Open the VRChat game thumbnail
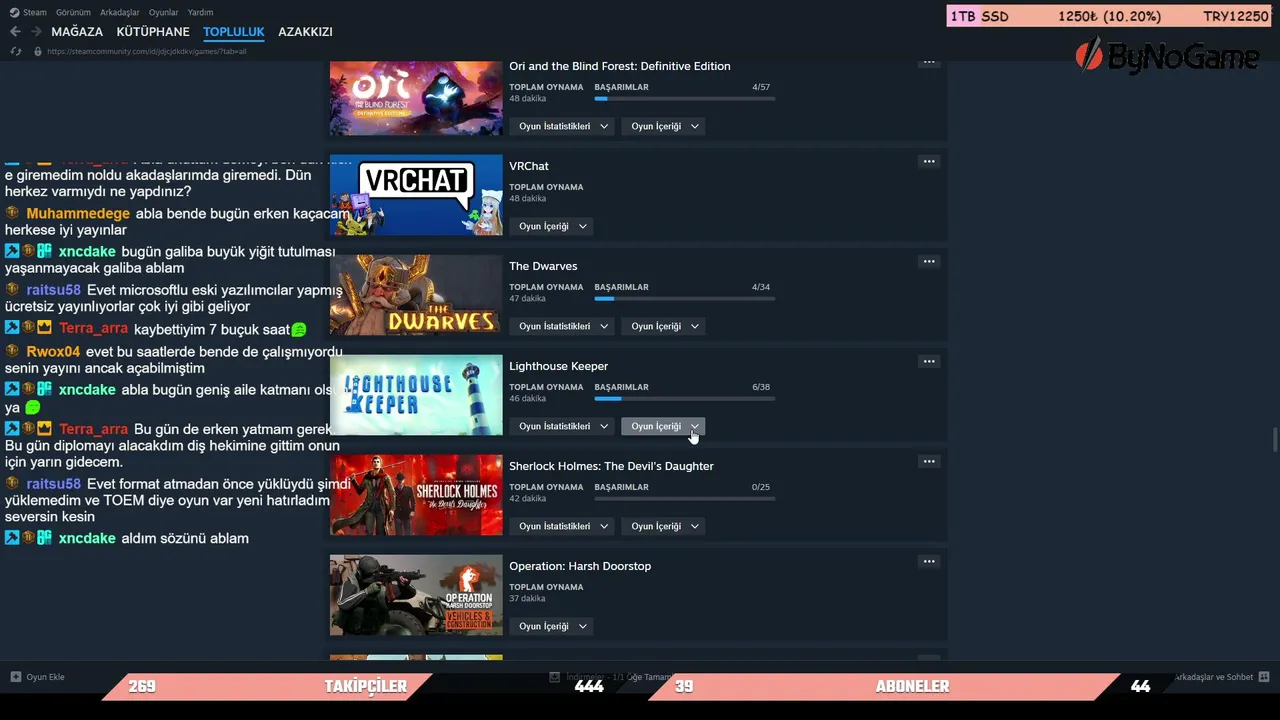The image size is (1280, 720). pos(416,195)
